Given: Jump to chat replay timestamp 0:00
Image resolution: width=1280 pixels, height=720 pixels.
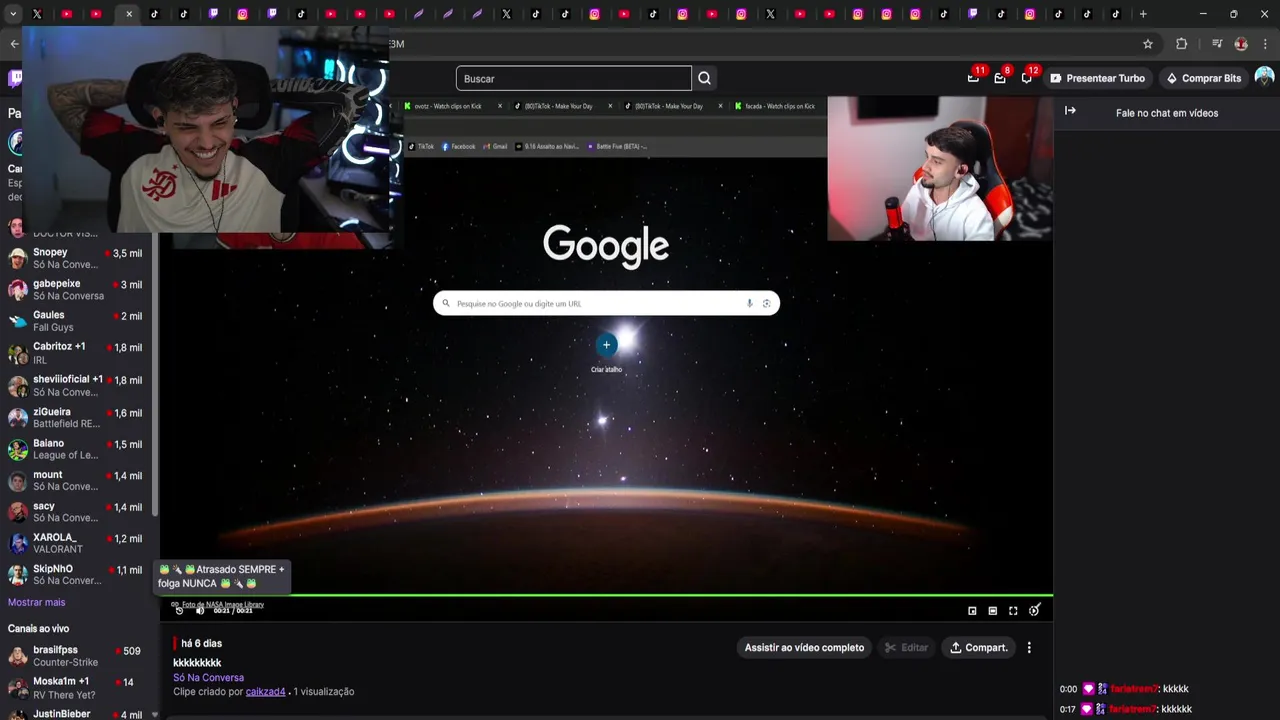Looking at the screenshot, I should pyautogui.click(x=1068, y=689).
